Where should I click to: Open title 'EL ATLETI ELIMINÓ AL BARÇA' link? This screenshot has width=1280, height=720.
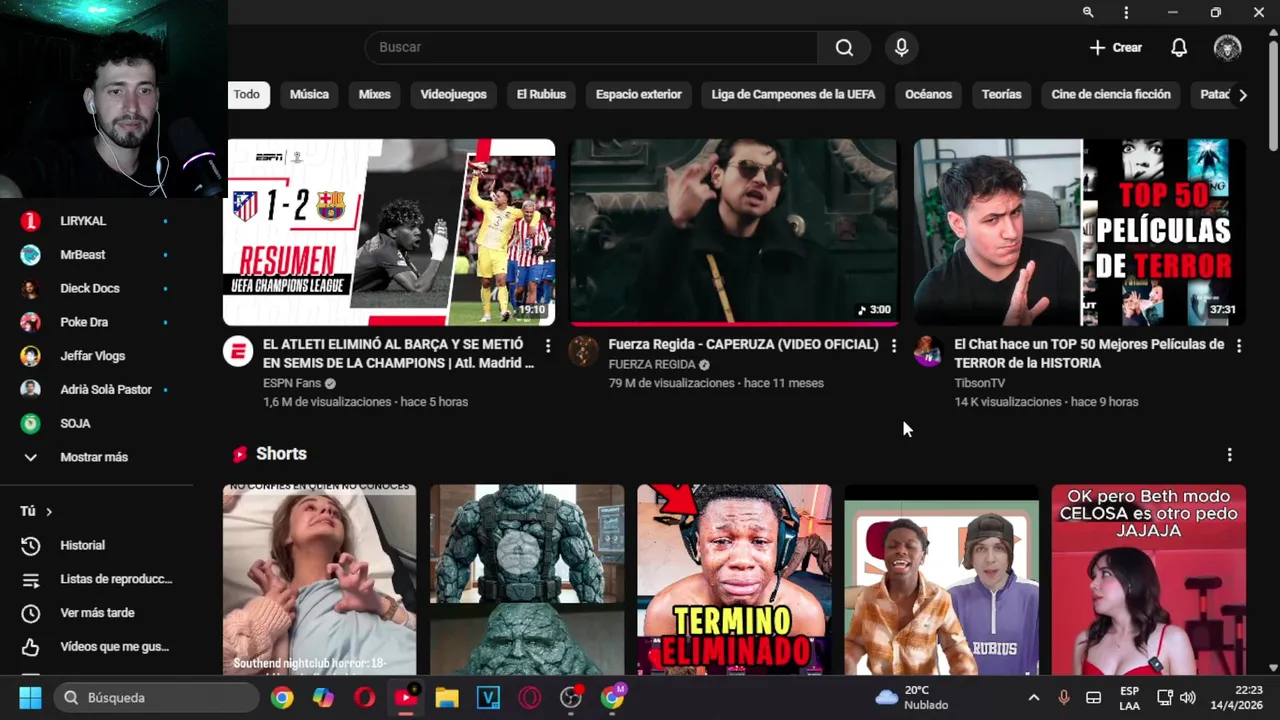[399, 353]
